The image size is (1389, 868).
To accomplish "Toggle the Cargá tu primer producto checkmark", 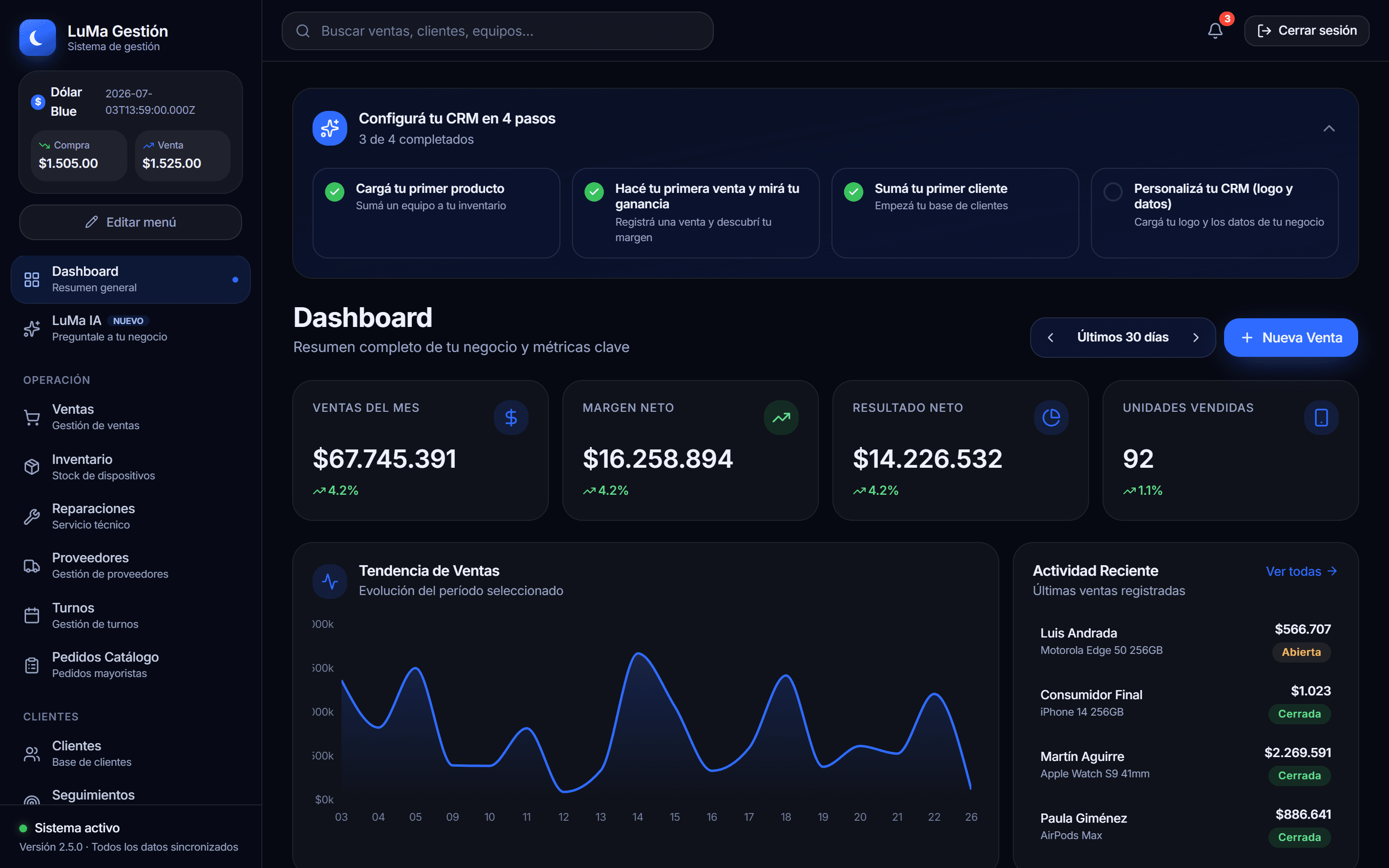I will click(x=335, y=192).
